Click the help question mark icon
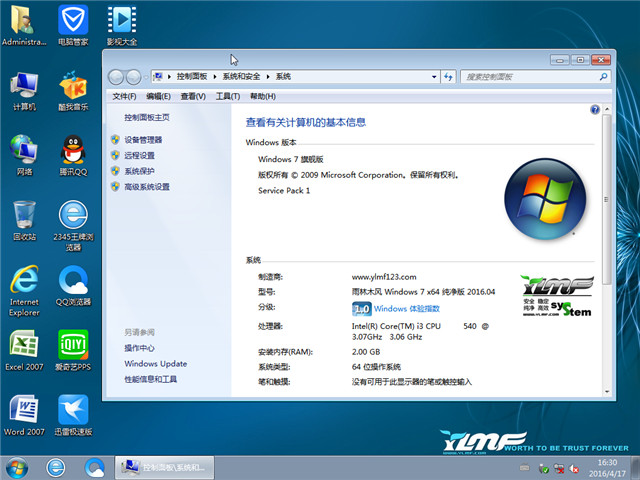 (595, 109)
